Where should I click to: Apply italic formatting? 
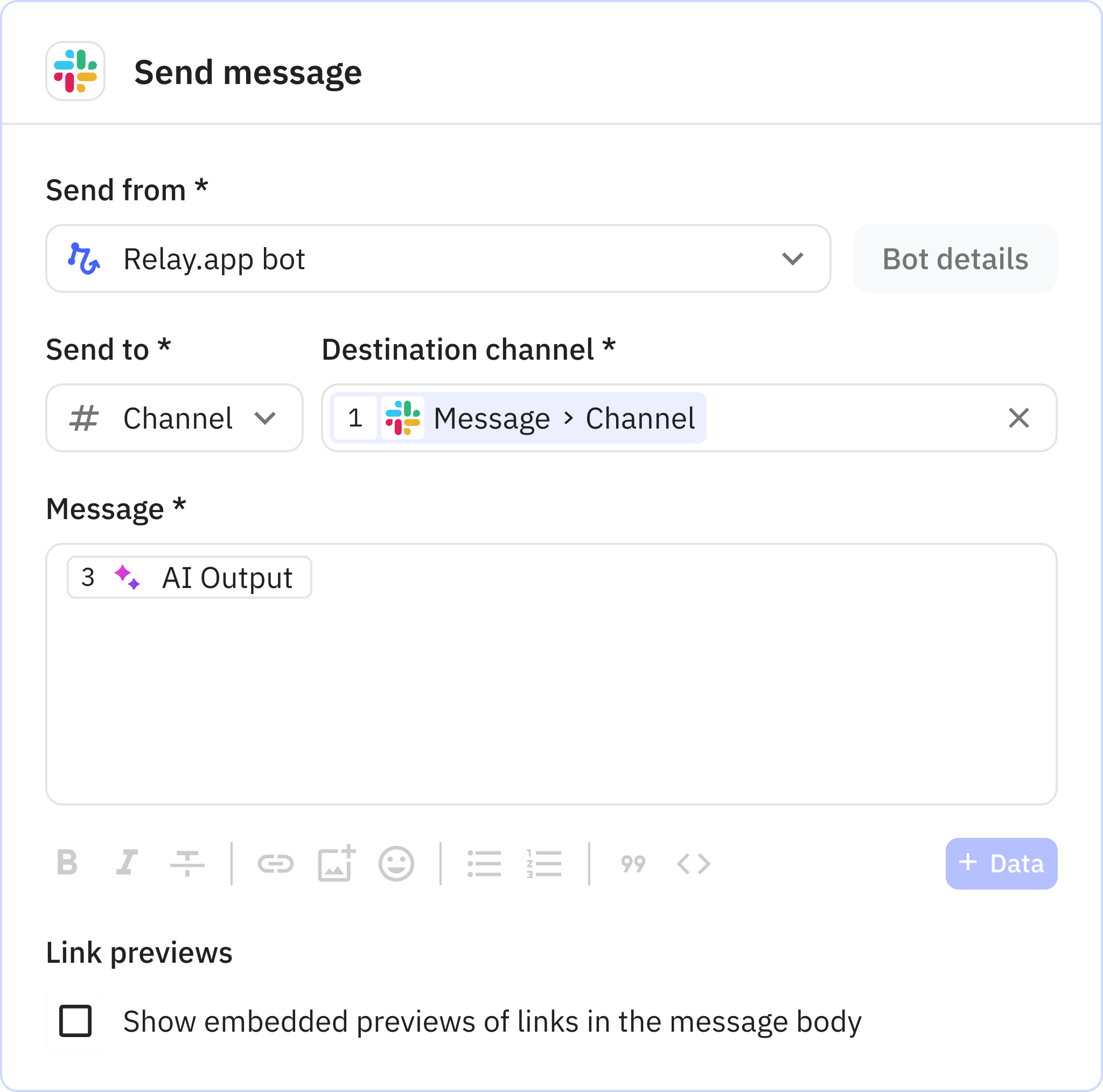127,863
